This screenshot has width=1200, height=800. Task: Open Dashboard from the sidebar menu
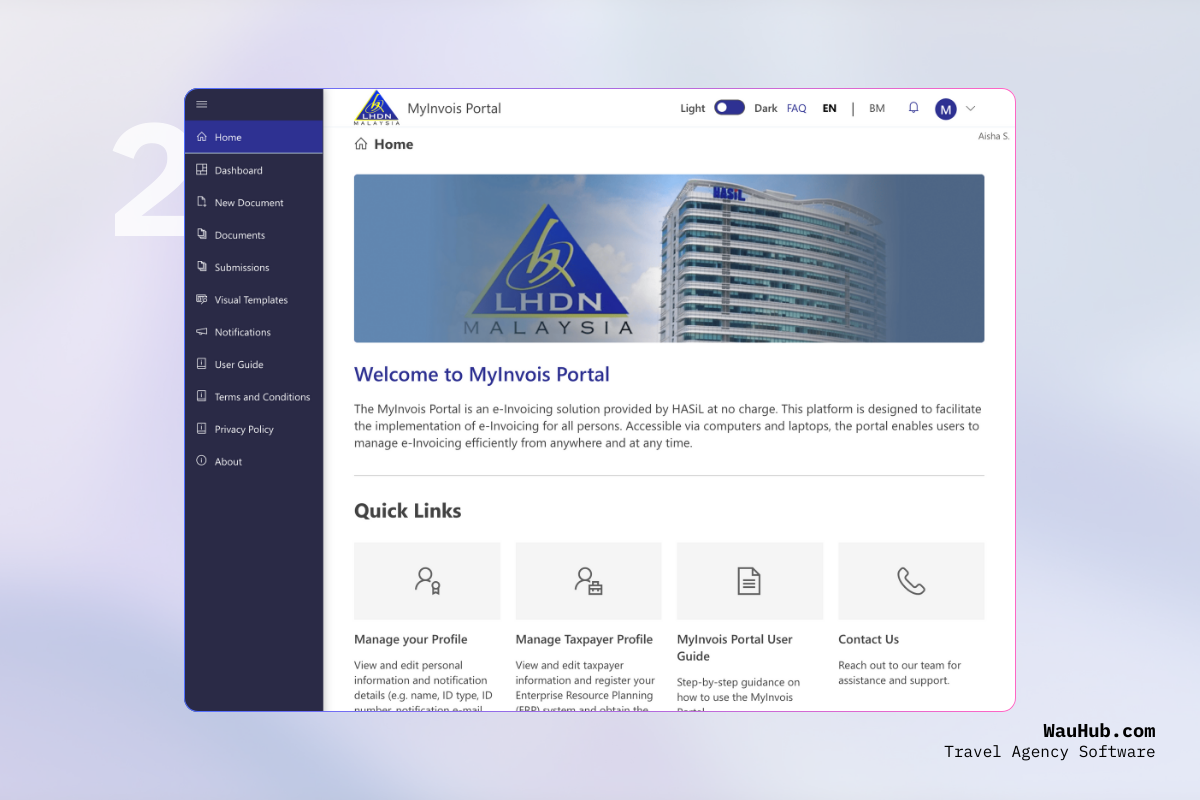coord(254,170)
